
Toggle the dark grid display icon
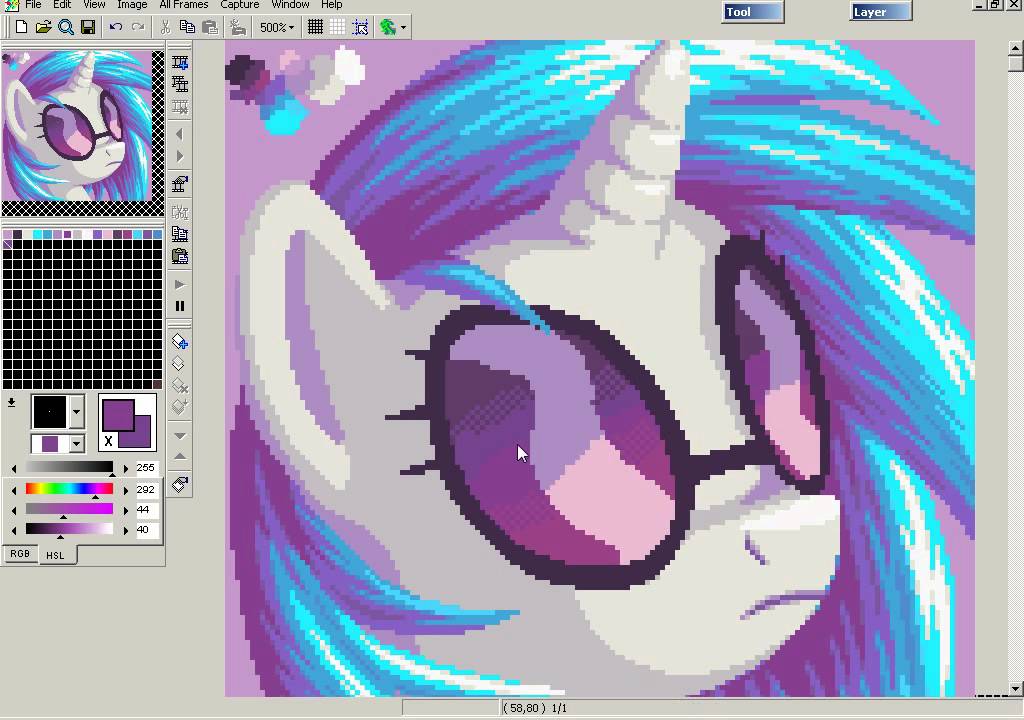tap(315, 27)
